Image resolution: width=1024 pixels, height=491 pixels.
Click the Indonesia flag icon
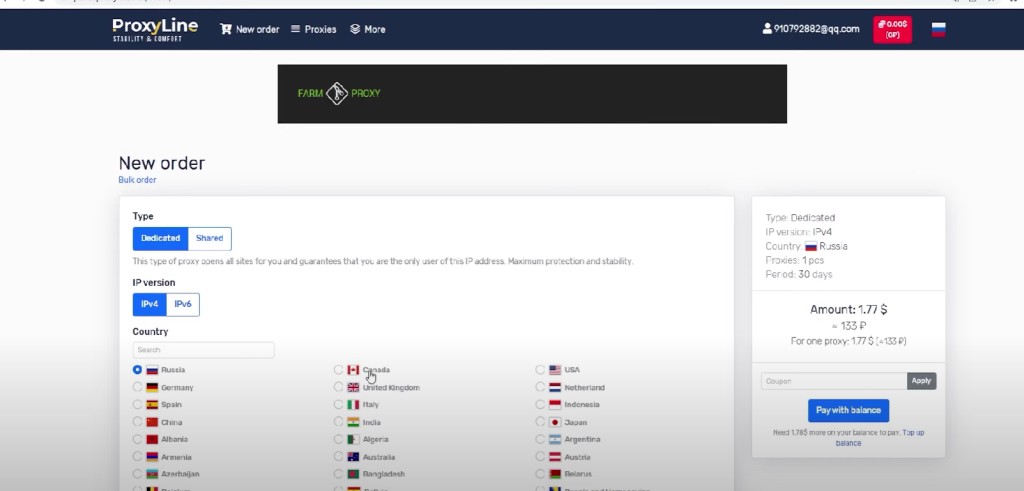click(x=555, y=404)
